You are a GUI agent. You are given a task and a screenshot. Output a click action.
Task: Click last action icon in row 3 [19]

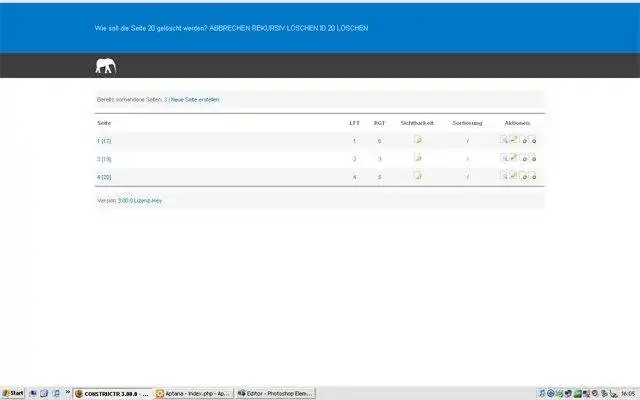(532, 158)
